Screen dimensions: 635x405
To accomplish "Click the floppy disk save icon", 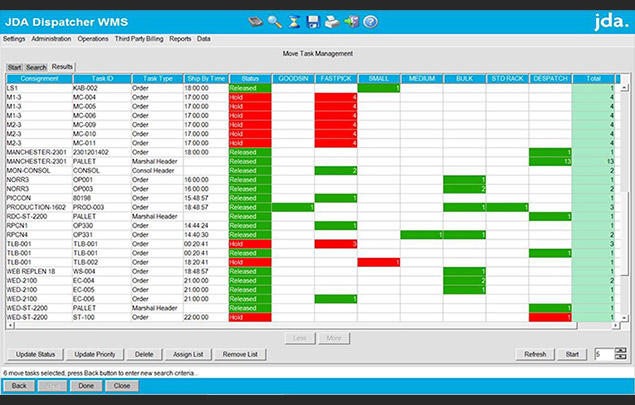I will [313, 22].
